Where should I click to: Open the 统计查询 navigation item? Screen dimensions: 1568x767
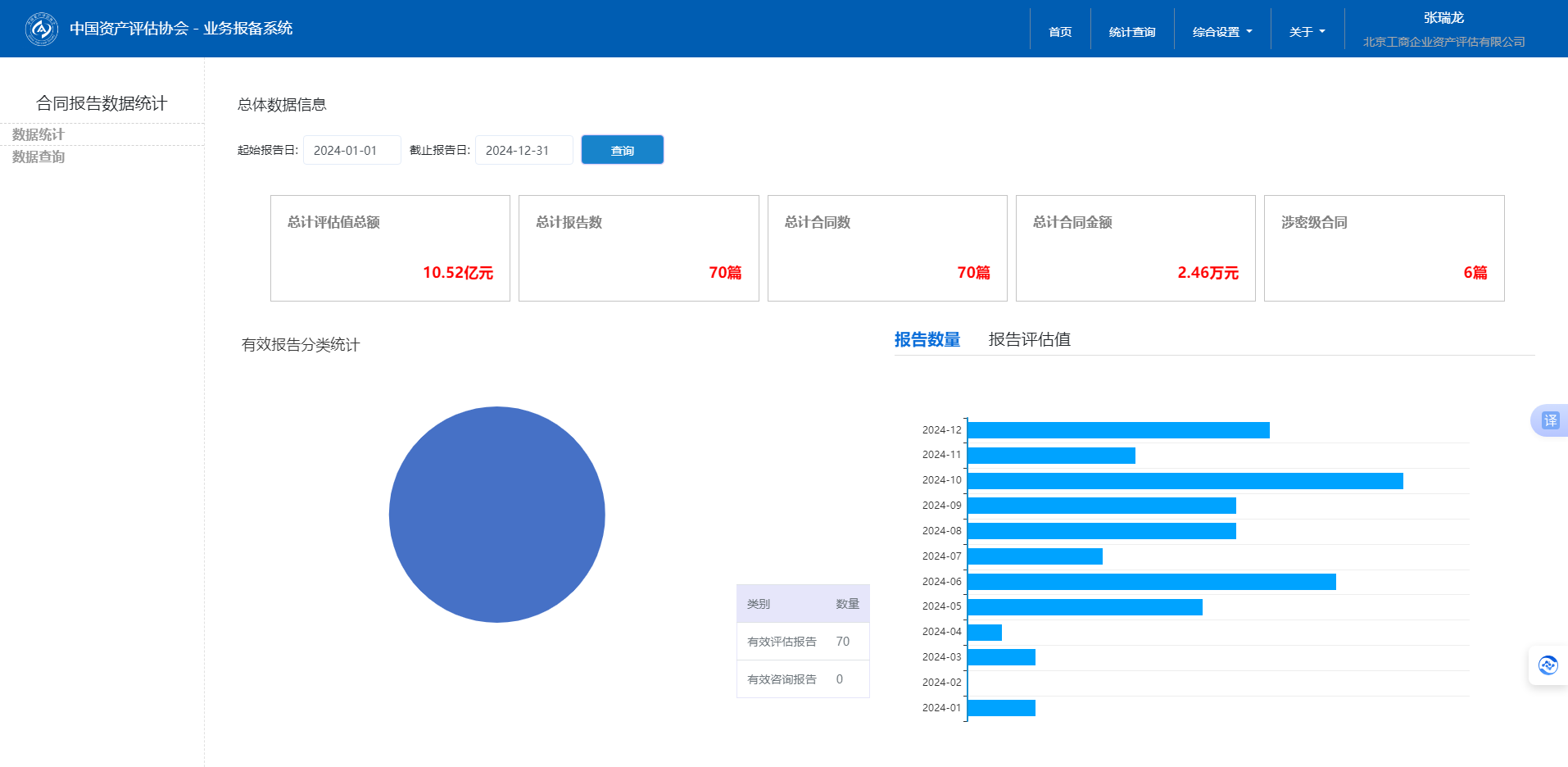tap(1131, 32)
